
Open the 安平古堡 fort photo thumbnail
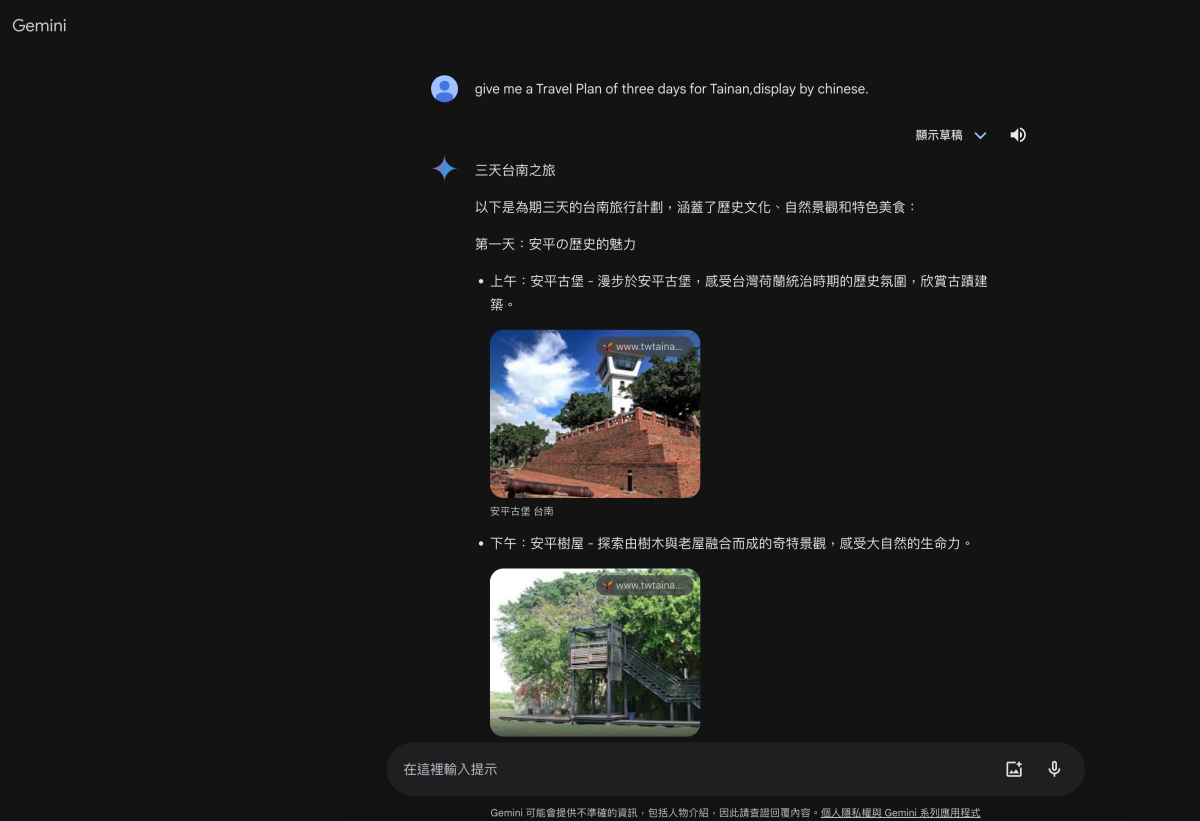coord(595,414)
